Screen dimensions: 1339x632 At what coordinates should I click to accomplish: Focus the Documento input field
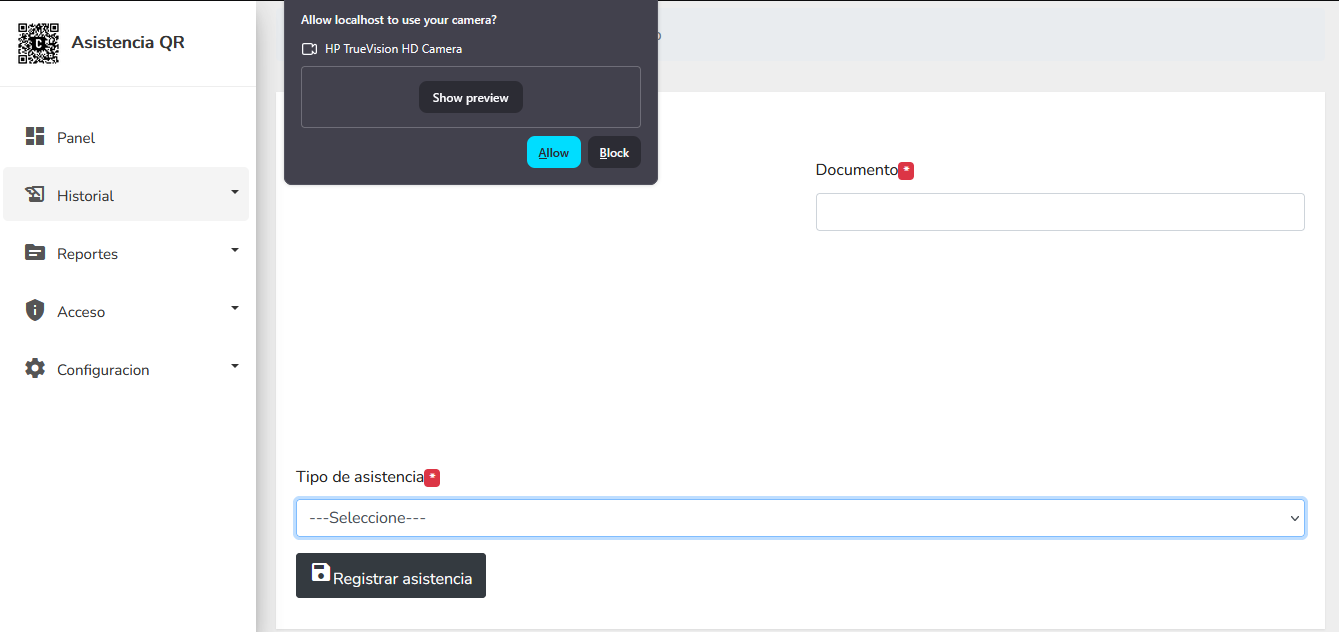1060,212
